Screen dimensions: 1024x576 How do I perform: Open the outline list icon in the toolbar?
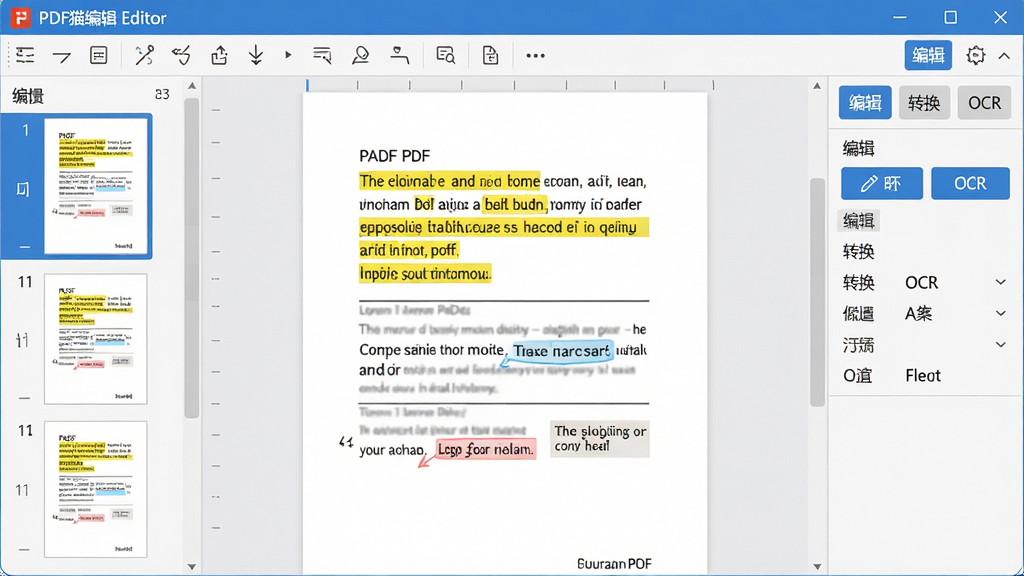pos(25,56)
